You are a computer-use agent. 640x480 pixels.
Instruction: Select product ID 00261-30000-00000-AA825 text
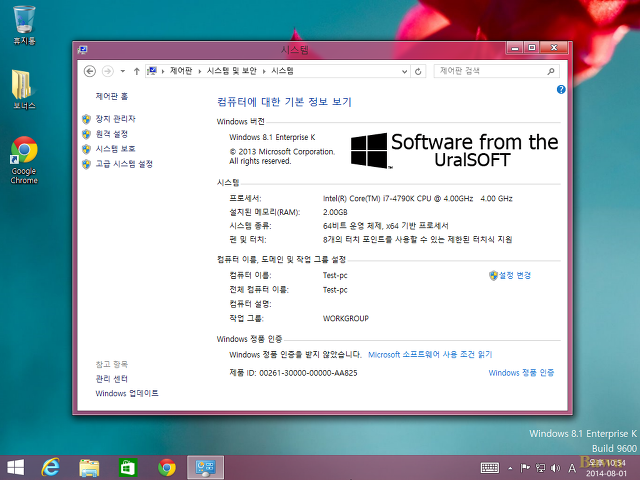click(x=308, y=373)
